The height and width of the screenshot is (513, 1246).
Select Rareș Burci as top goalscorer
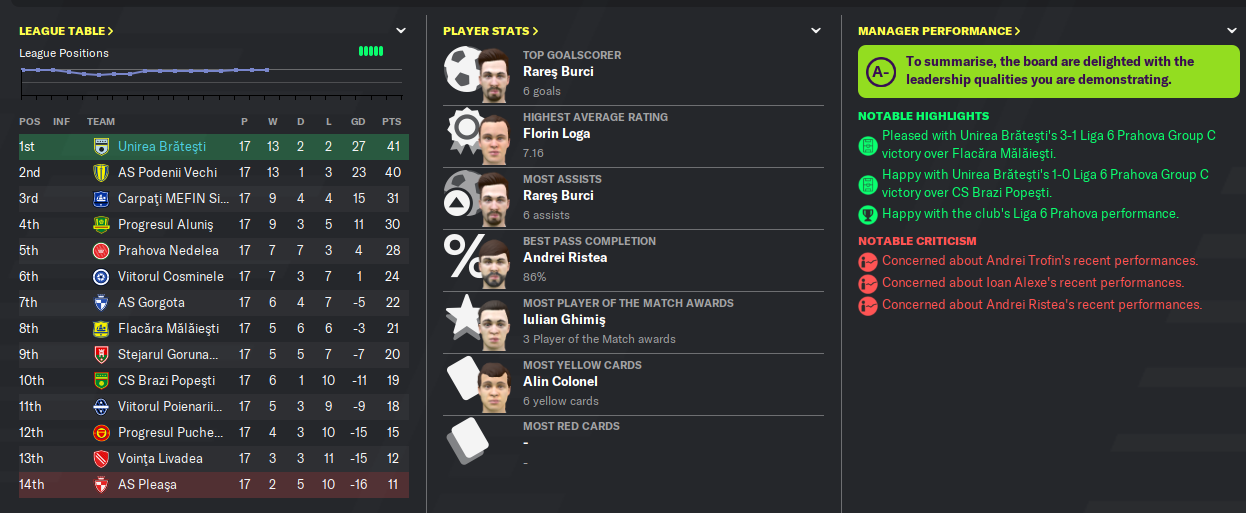(x=558, y=71)
